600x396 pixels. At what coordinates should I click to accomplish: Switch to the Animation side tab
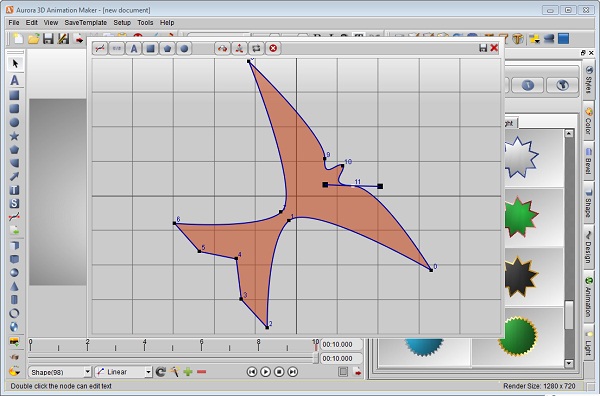coord(589,298)
